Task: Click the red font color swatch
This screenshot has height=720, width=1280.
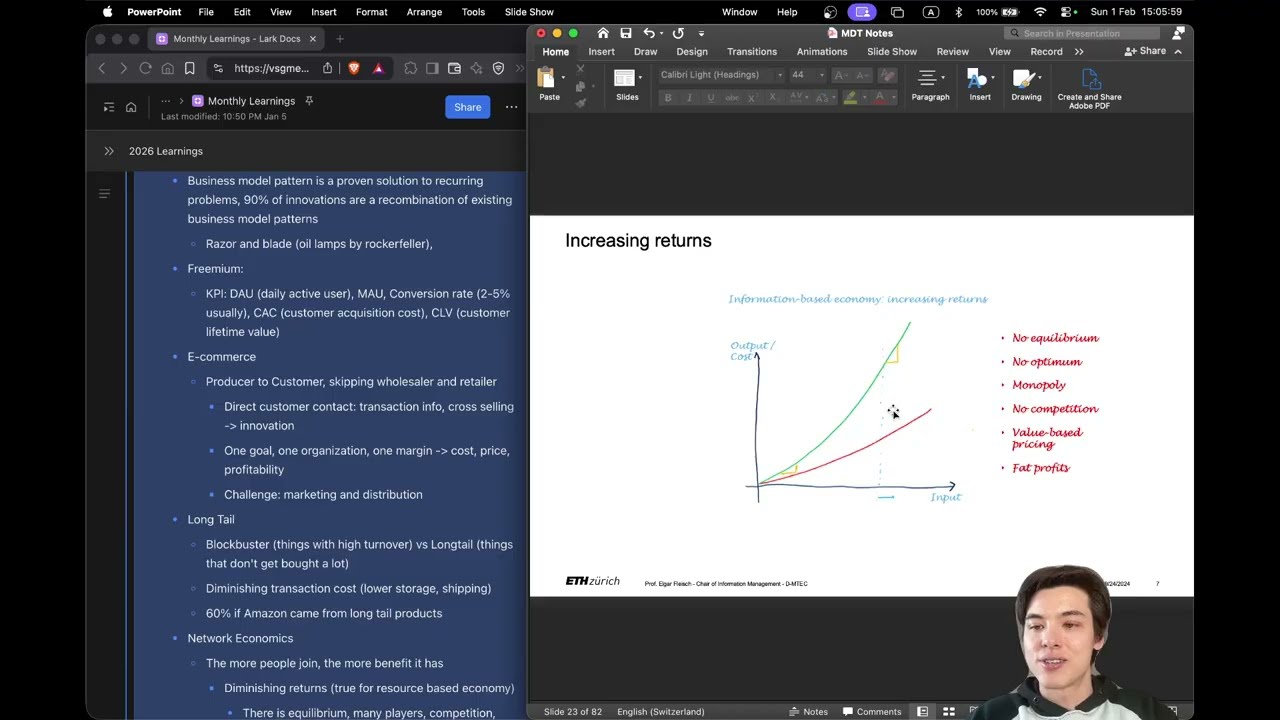Action: coord(879,98)
